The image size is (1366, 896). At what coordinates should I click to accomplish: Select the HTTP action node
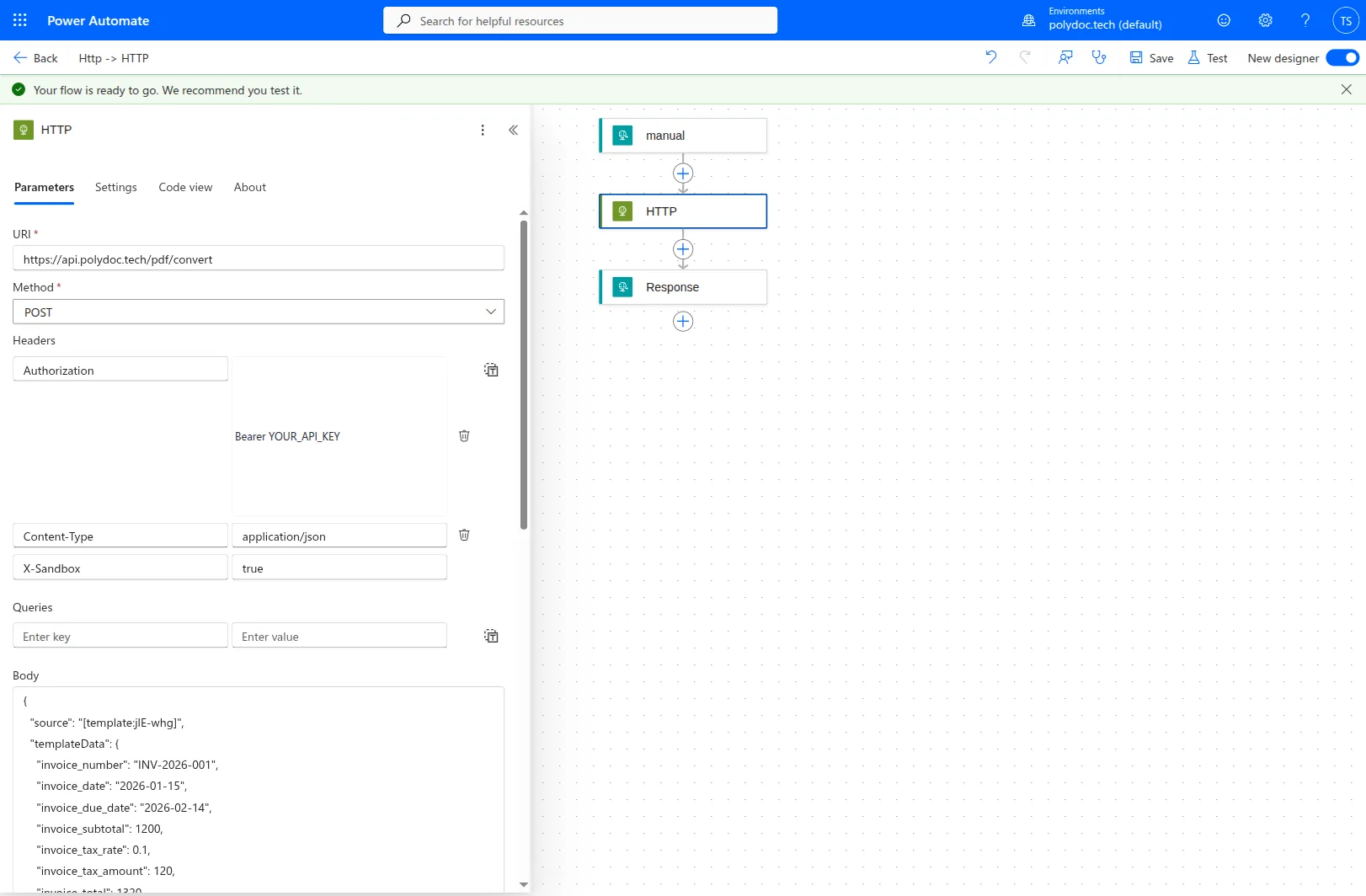click(683, 211)
